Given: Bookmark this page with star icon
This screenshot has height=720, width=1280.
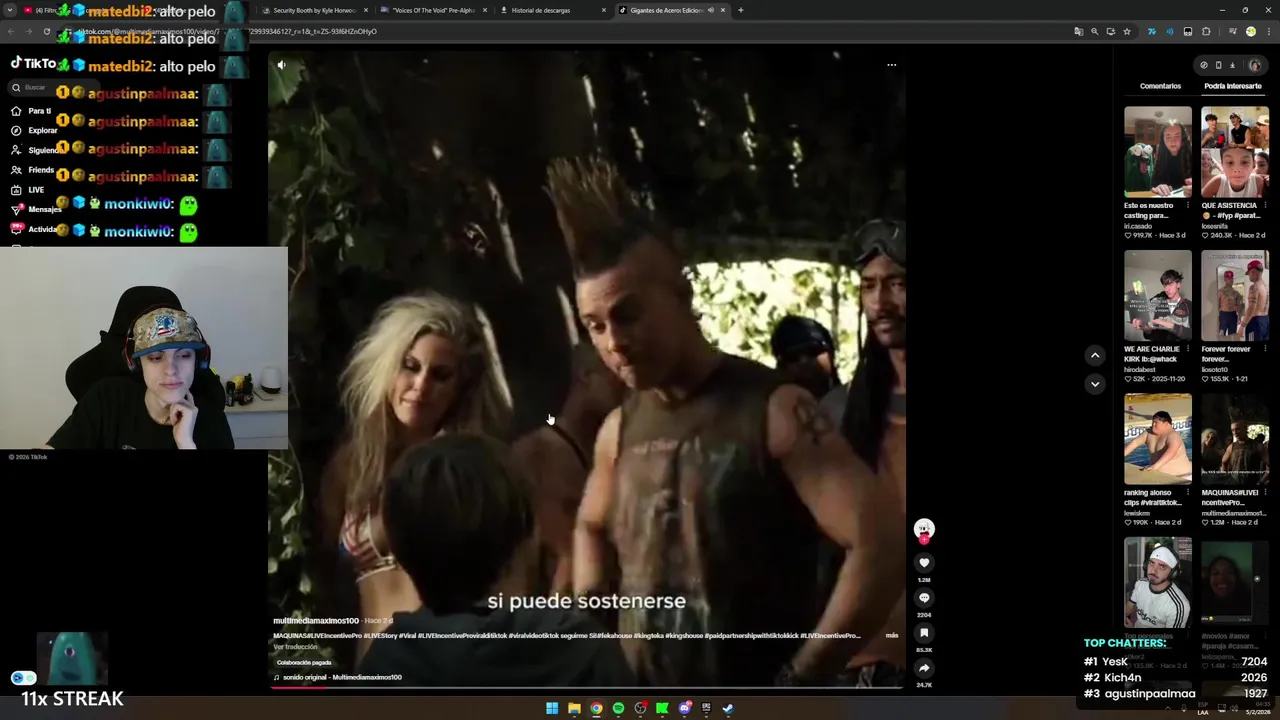Looking at the screenshot, I should (x=1127, y=31).
